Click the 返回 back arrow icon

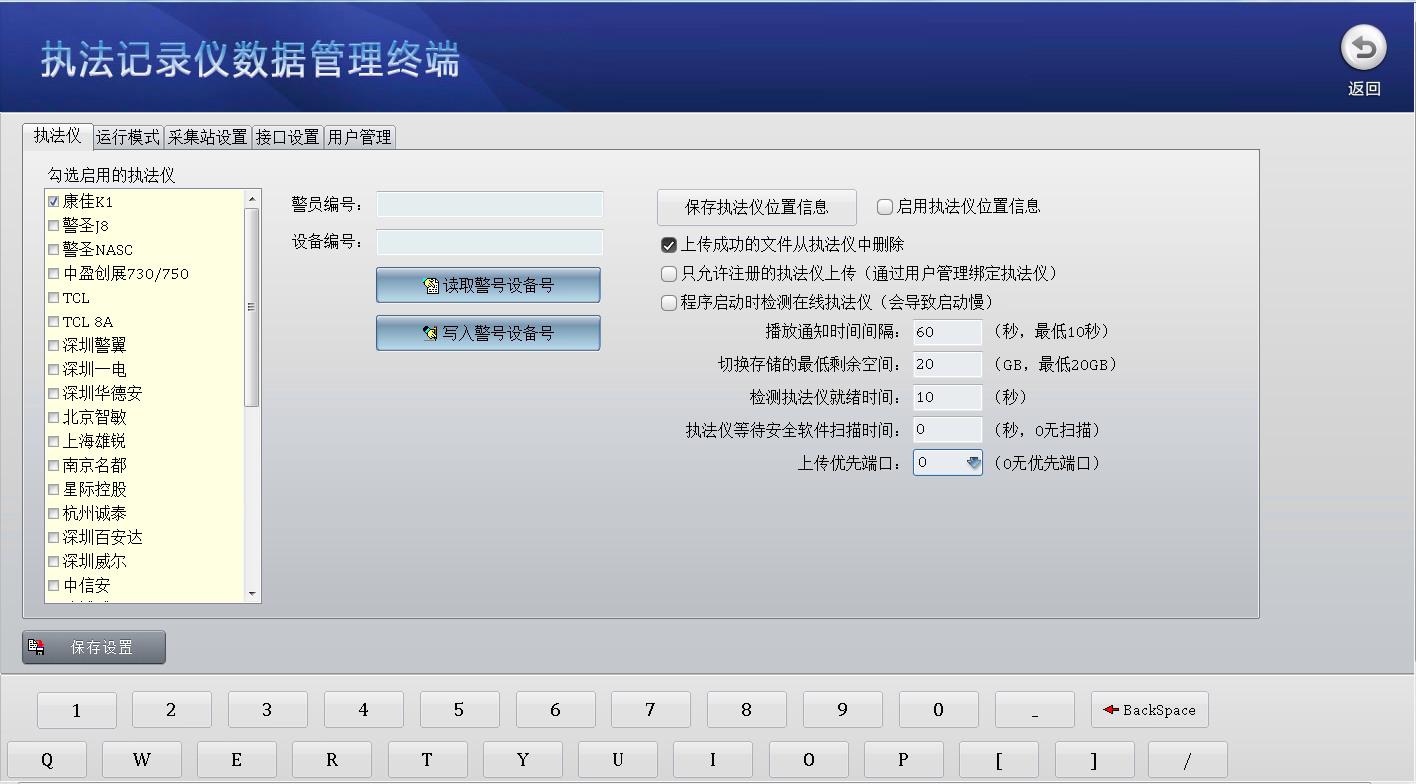pos(1364,49)
